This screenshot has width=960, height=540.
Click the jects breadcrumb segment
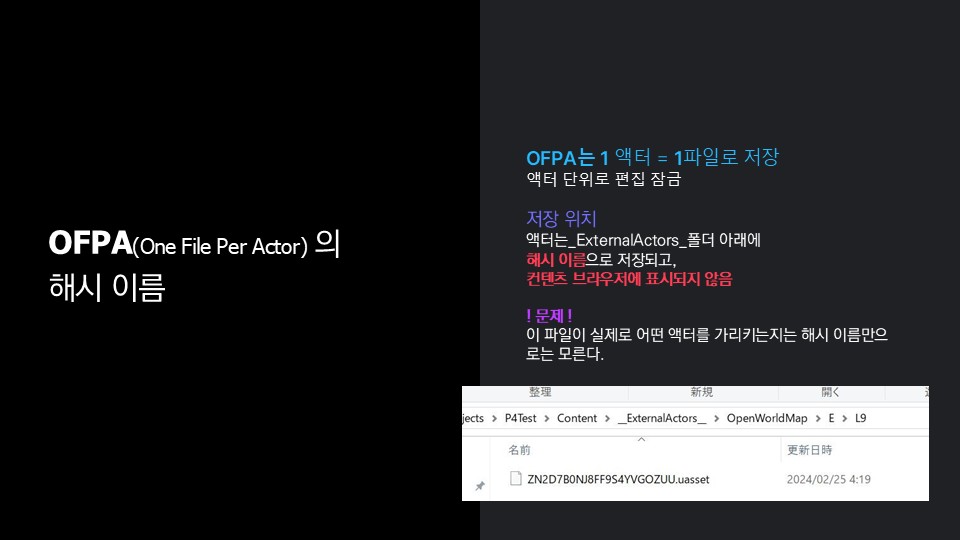tap(473, 418)
